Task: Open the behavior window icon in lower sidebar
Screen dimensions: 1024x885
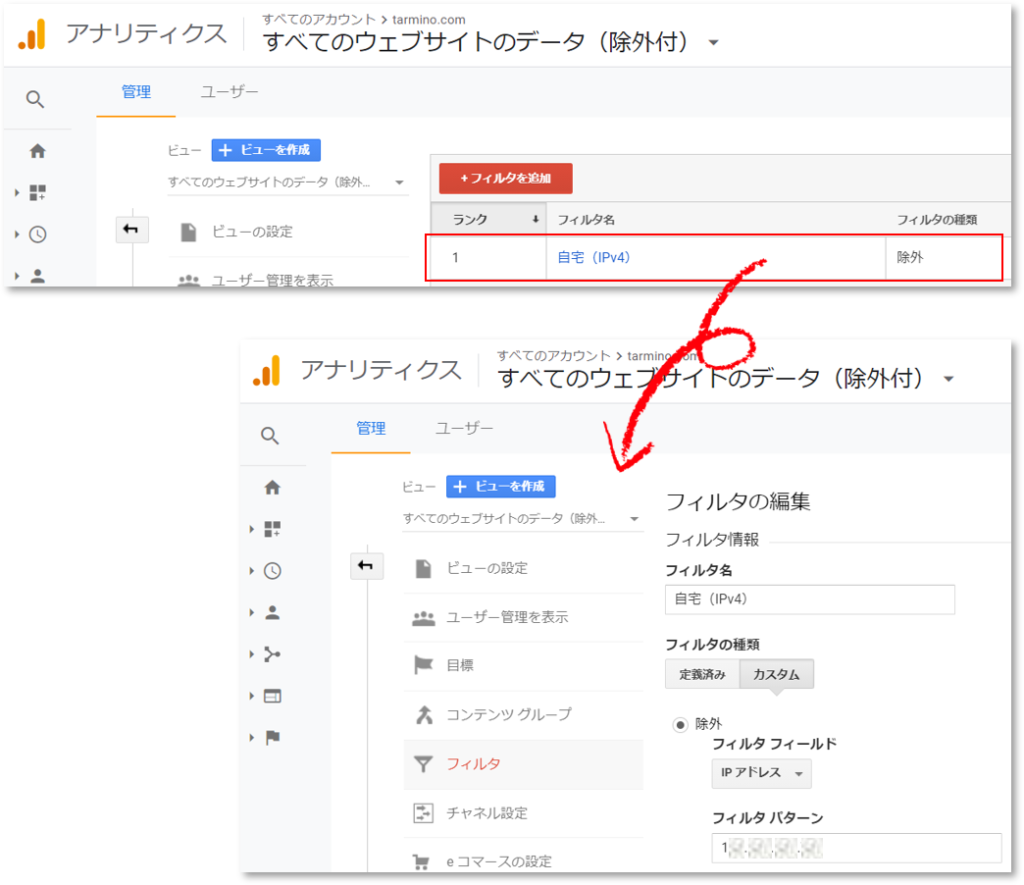Action: [x=272, y=696]
